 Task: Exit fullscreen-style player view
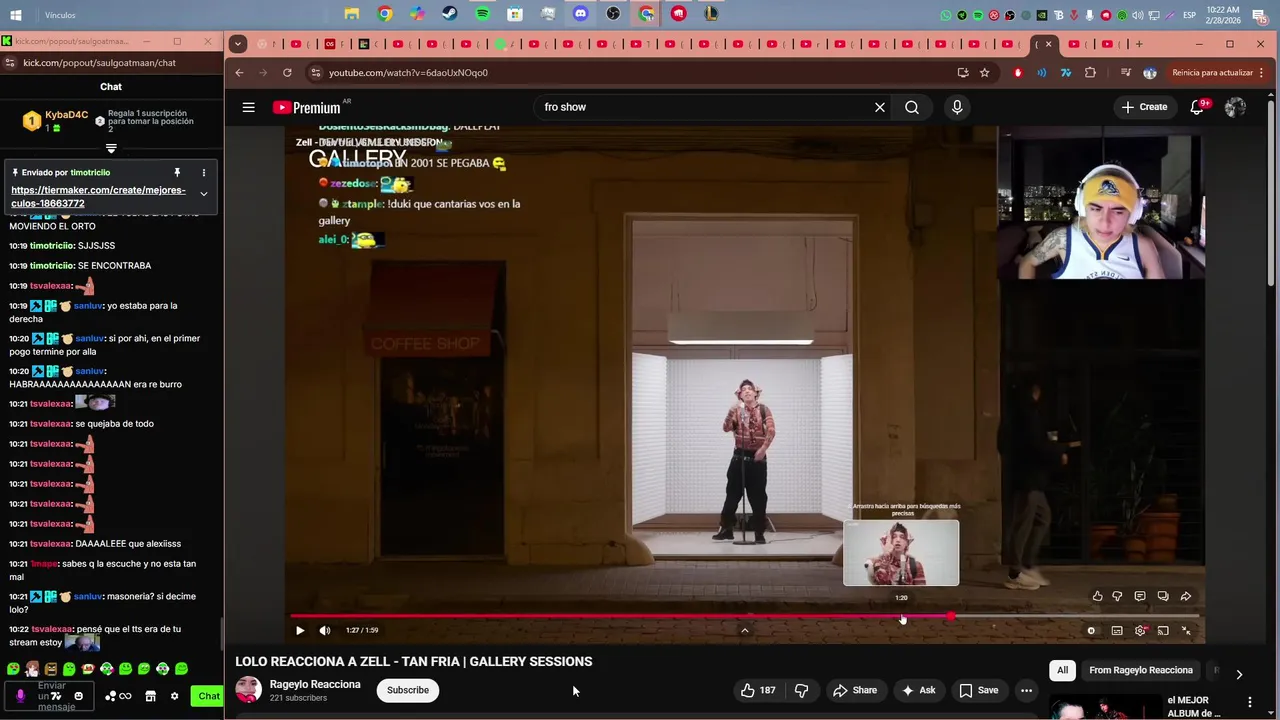(1186, 630)
